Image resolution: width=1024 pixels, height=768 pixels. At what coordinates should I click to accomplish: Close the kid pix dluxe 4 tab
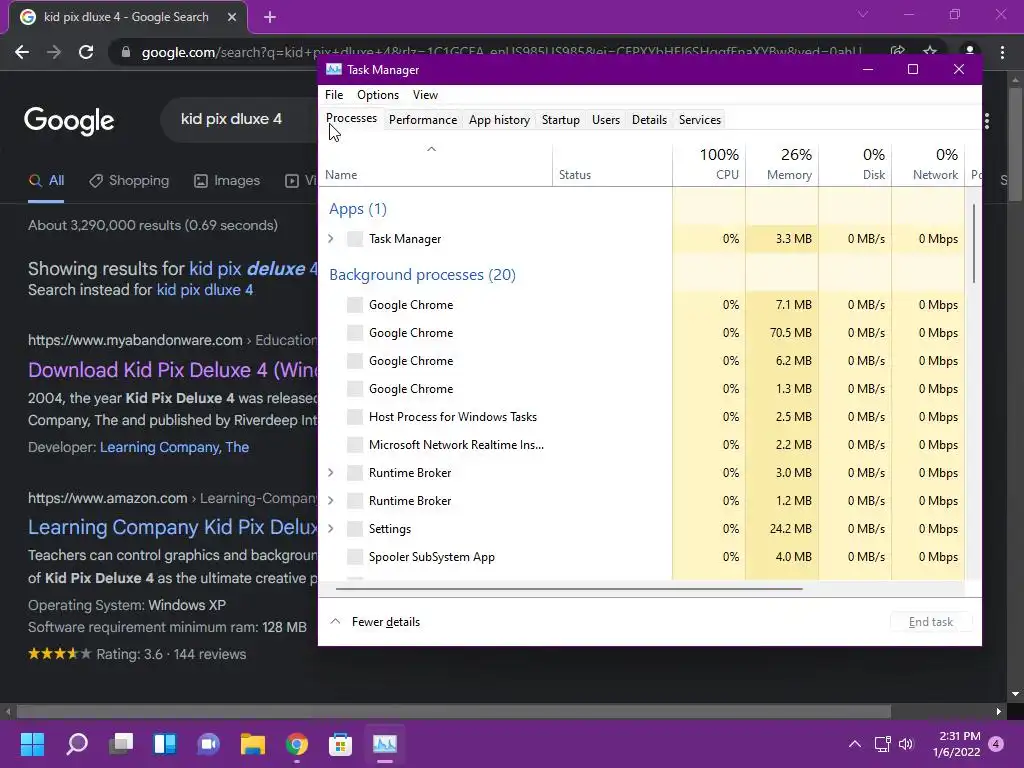[x=232, y=17]
